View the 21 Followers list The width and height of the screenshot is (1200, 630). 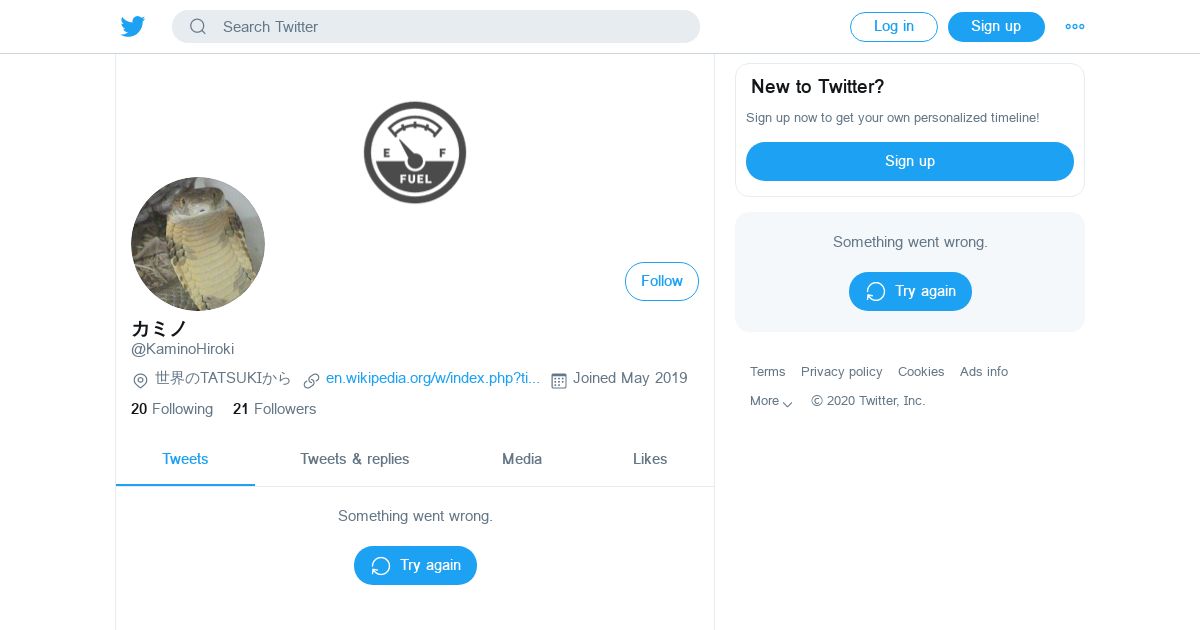274,409
